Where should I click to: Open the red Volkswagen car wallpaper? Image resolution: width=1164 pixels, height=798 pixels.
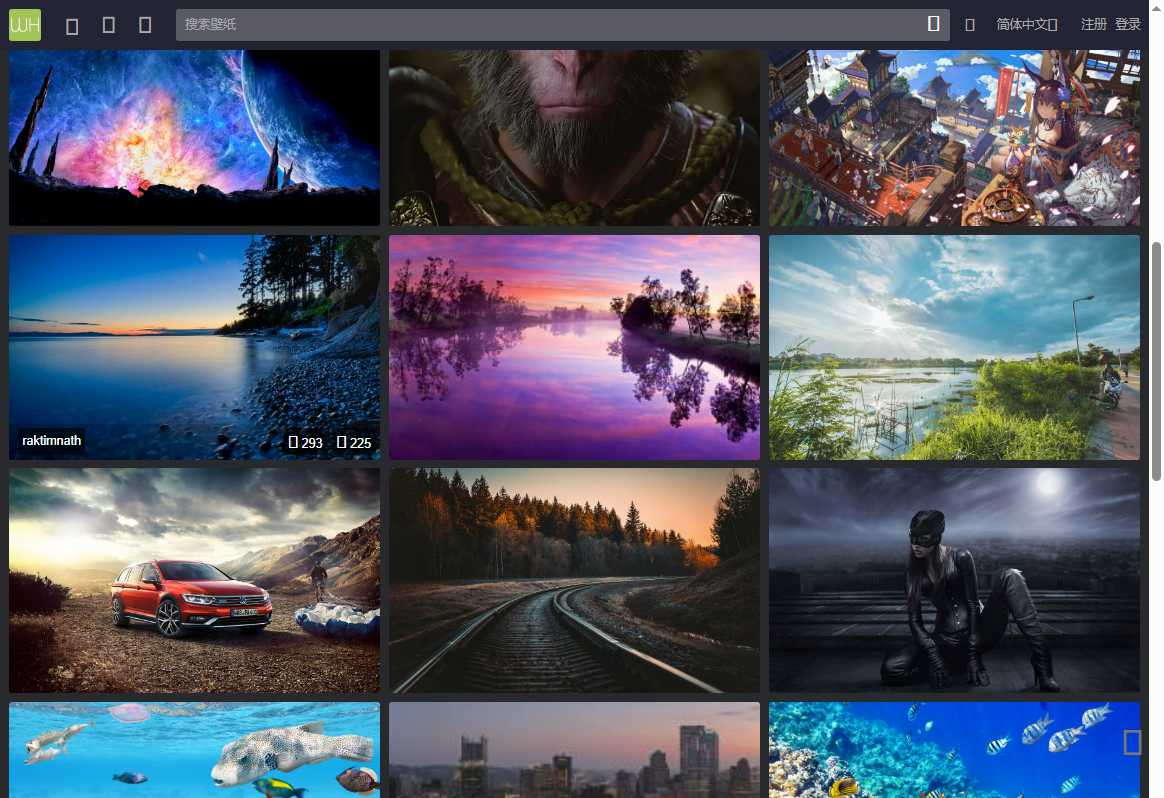tap(194, 580)
